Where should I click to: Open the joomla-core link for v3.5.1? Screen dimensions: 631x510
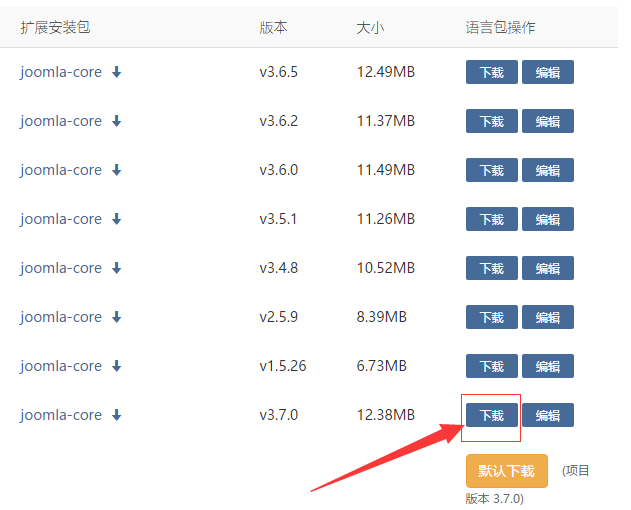[x=61, y=219]
